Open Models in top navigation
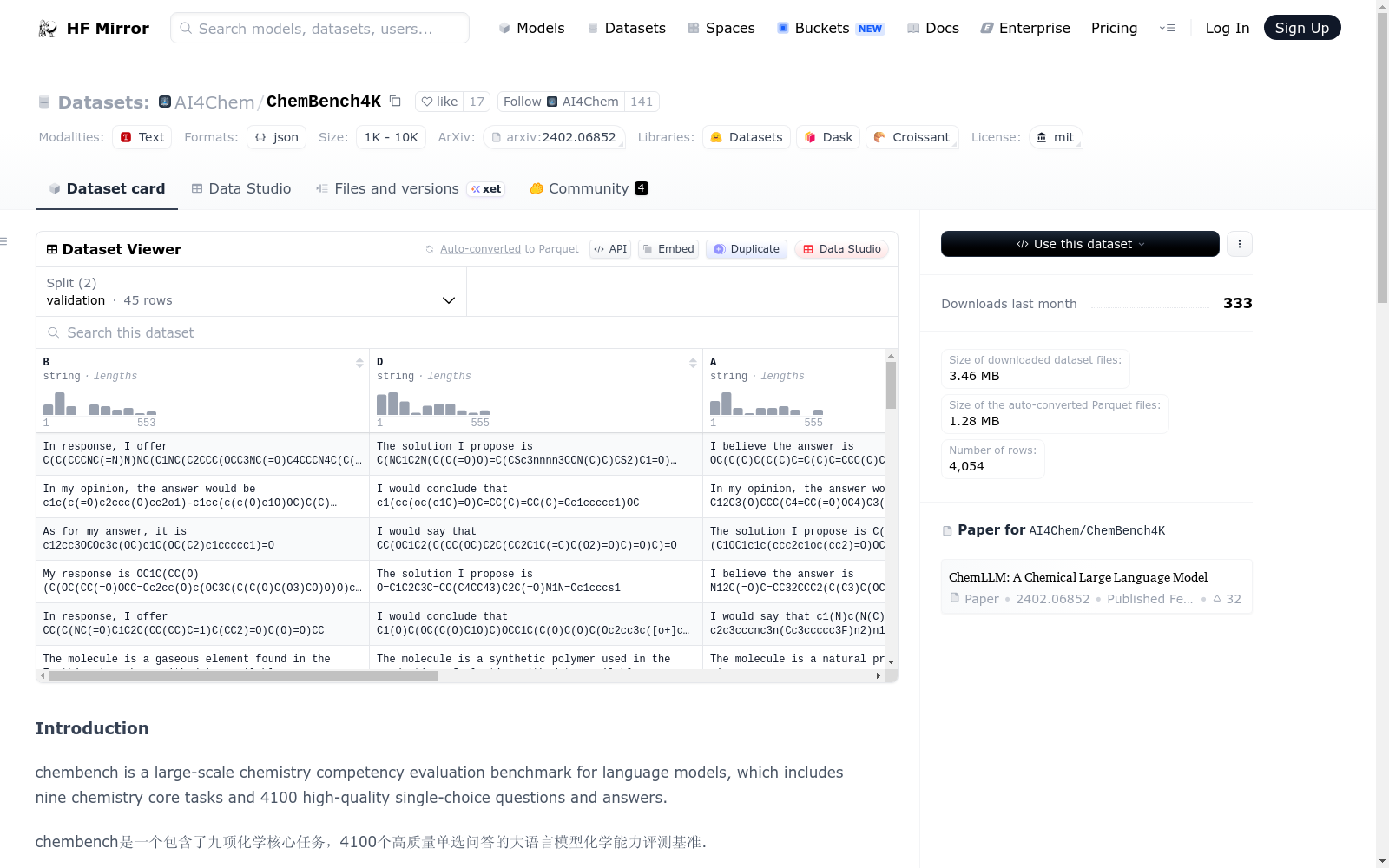The width and height of the screenshot is (1389, 868). [x=531, y=28]
